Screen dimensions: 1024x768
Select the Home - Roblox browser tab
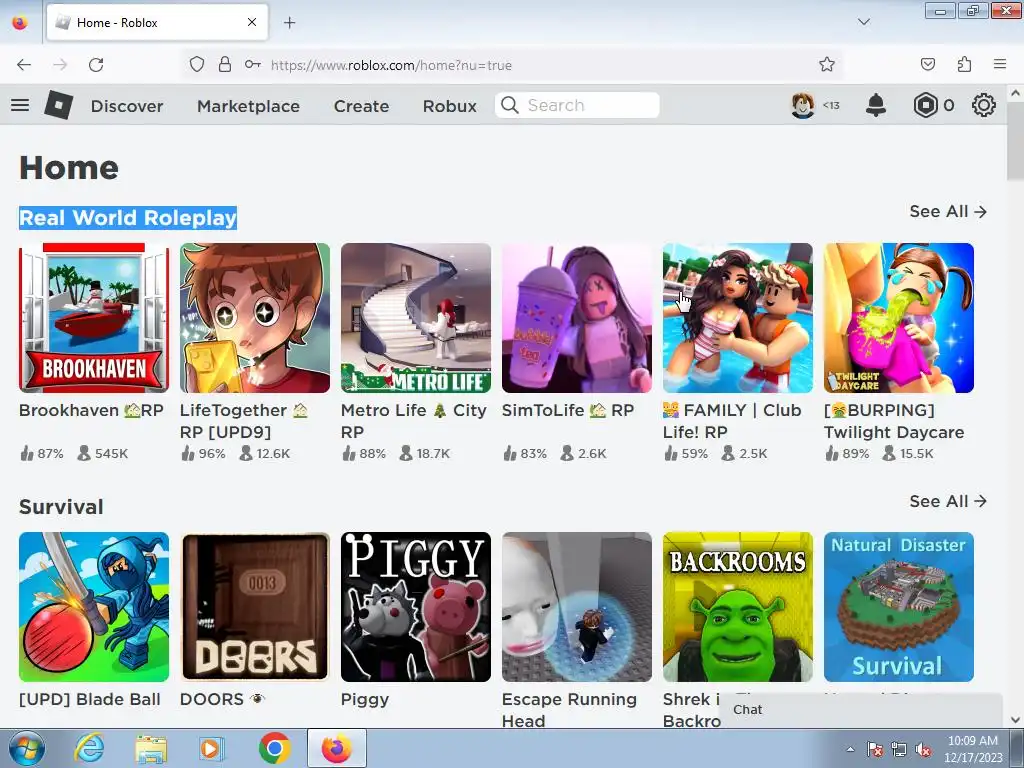click(x=157, y=23)
